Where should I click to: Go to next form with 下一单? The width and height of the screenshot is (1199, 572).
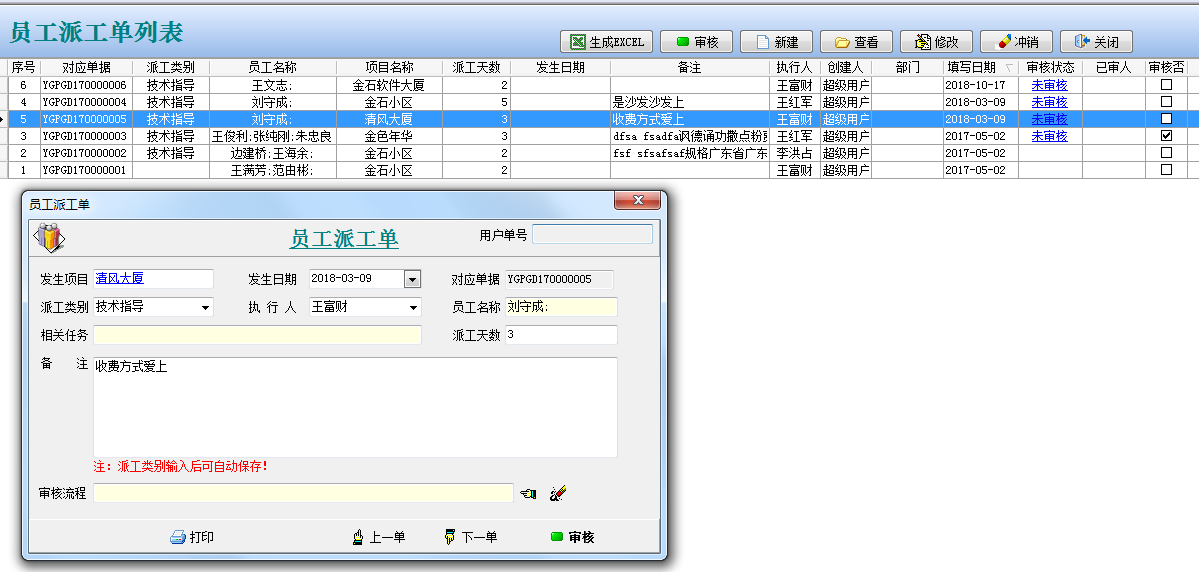point(471,537)
